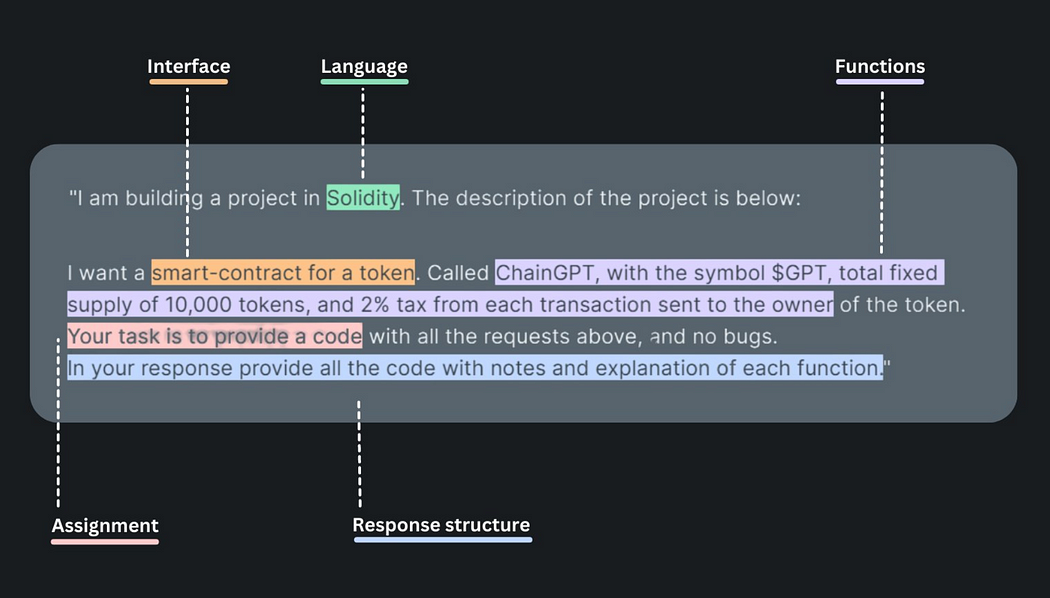Viewport: 1050px width, 598px height.
Task: Click the text 'I am building a project in'
Action: pyautogui.click(x=198, y=198)
